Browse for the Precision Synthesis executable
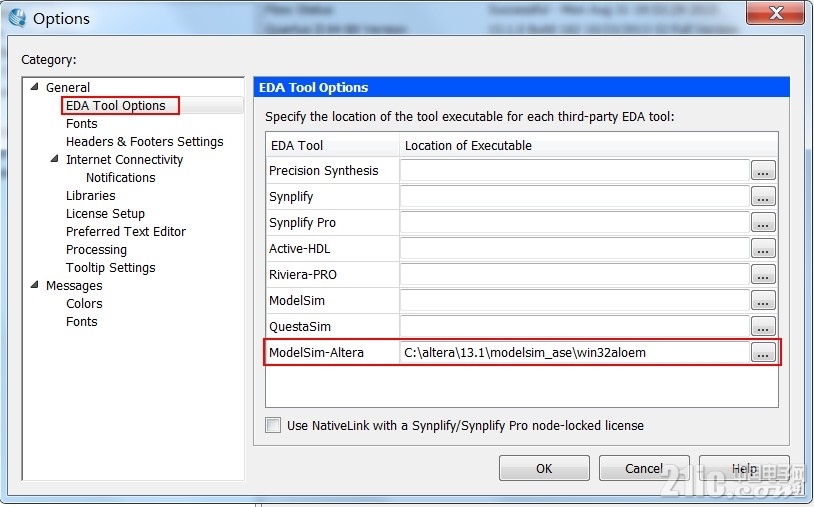The image size is (814, 507). [x=763, y=170]
